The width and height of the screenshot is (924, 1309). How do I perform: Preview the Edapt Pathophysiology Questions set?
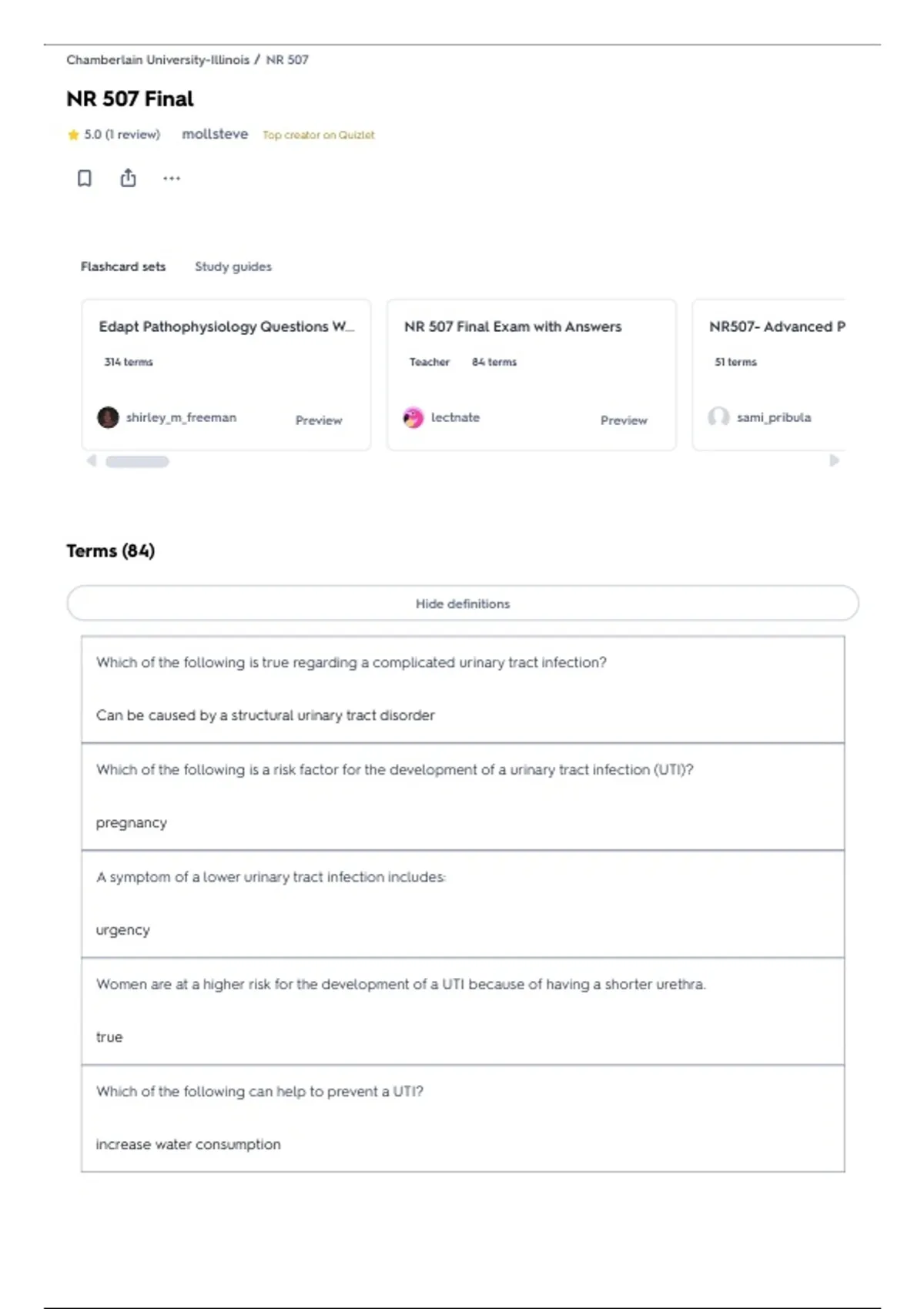[x=319, y=420]
